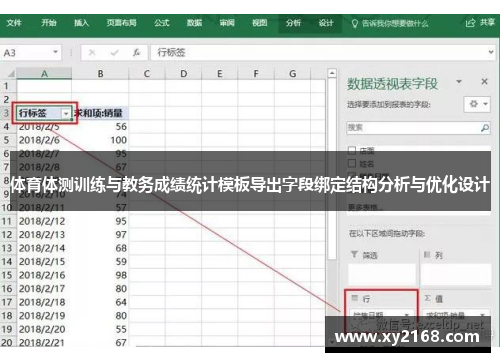The width and height of the screenshot is (500, 362).
Task: Open the 插入 ribbon tab
Action: [81, 23]
